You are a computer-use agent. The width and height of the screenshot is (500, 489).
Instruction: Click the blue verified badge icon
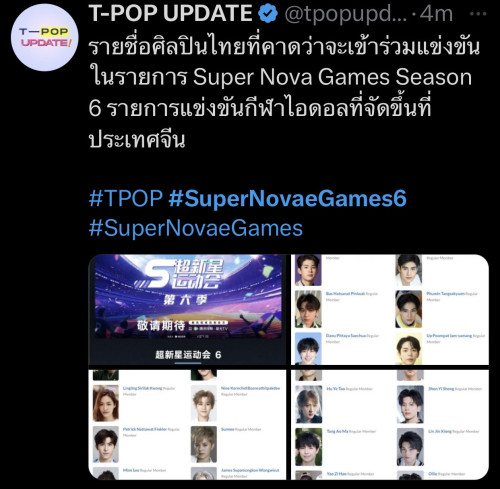[x=268, y=14]
